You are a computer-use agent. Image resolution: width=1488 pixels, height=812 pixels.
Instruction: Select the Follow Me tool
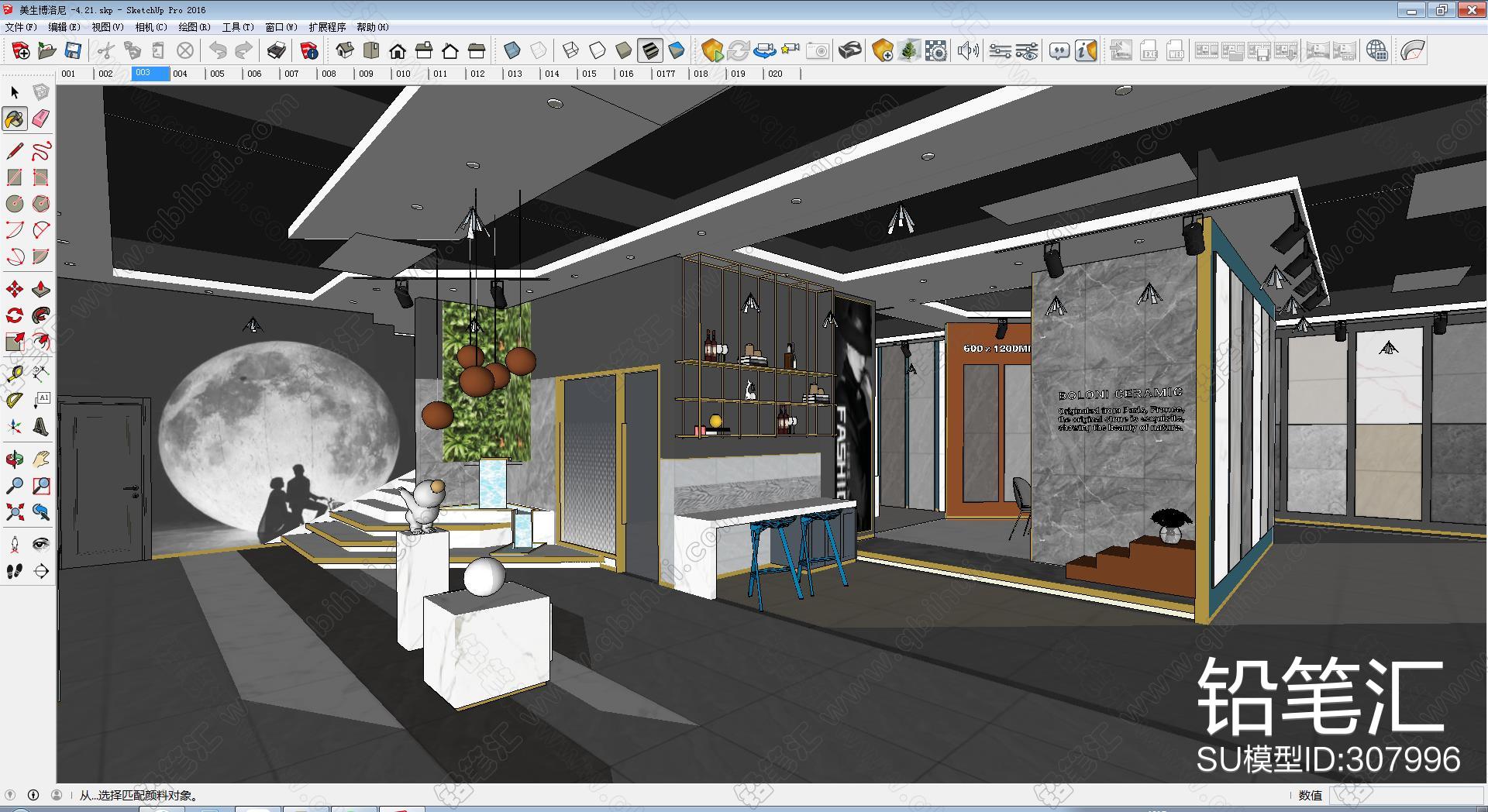pos(41,315)
